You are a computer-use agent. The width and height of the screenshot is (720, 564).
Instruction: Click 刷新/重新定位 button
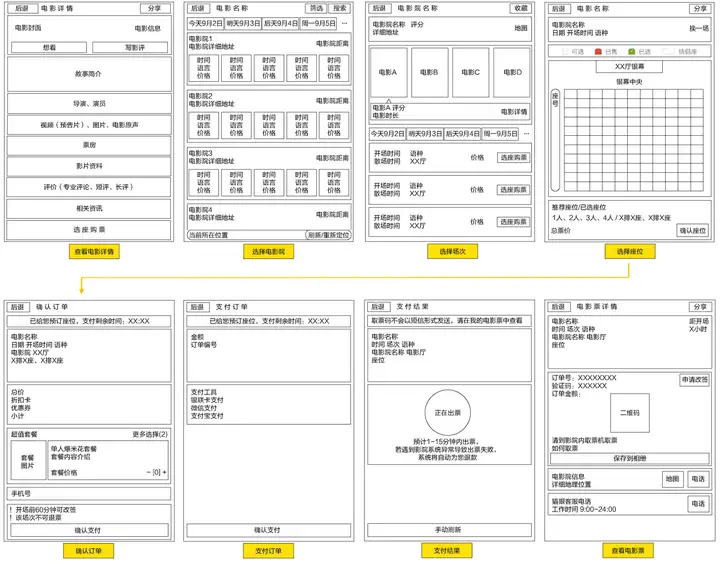pos(329,235)
